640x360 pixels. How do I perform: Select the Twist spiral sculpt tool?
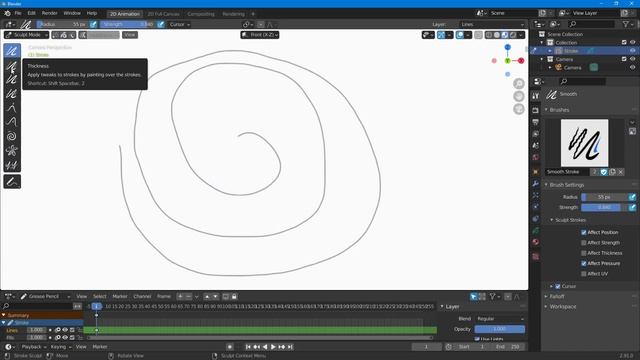tap(12, 136)
